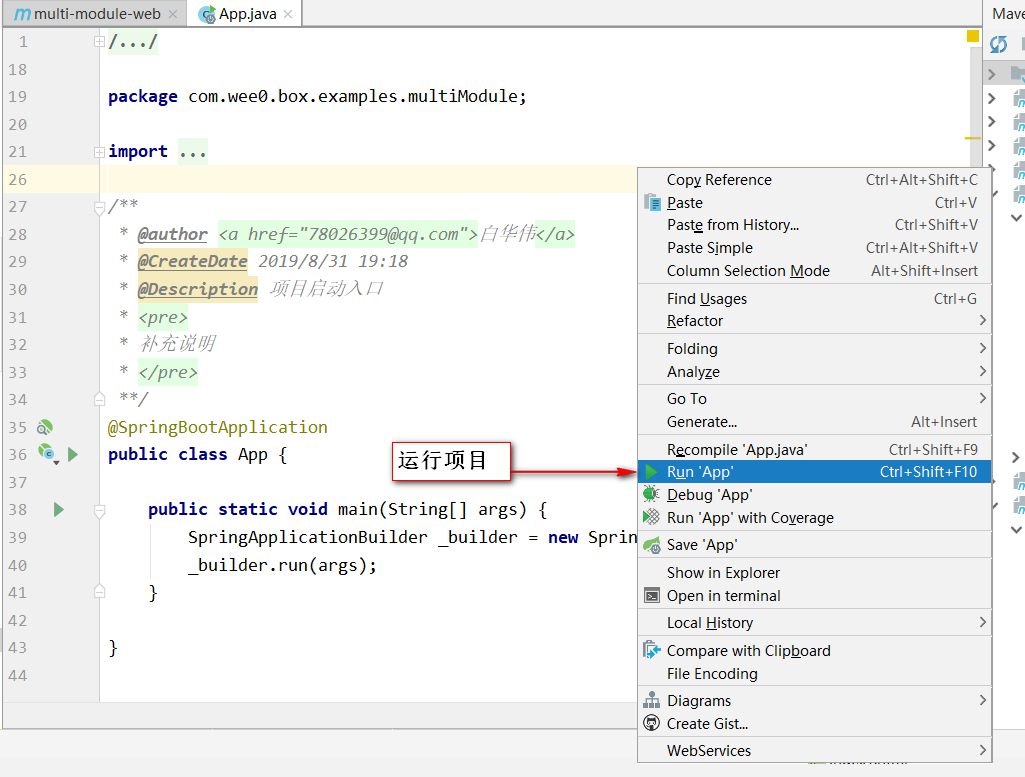Open the Refactor submenu
Image resolution: width=1025 pixels, height=777 pixels.
point(695,321)
